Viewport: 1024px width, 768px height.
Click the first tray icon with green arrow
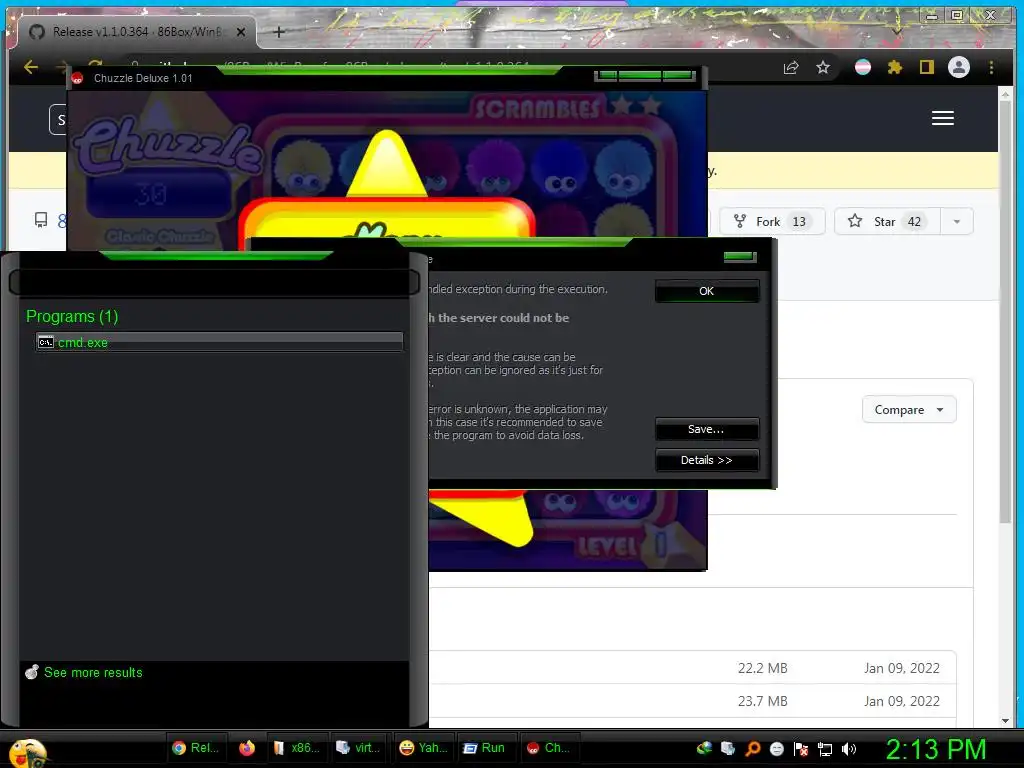[704, 749]
